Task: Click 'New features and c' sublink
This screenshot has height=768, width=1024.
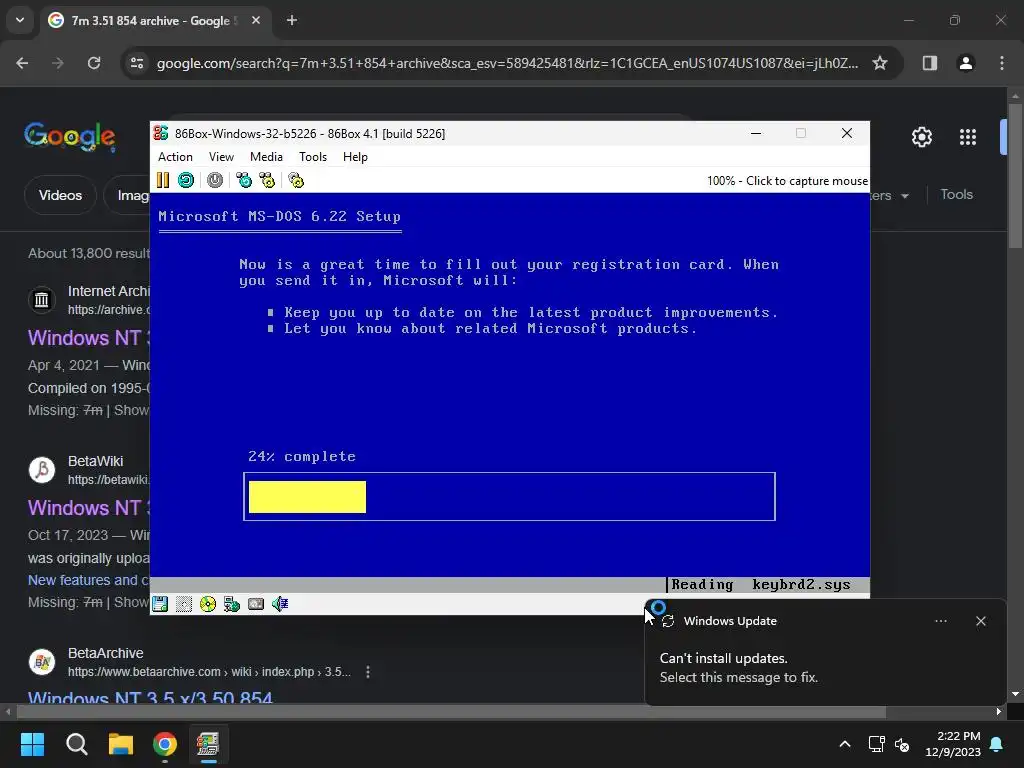Action: [89, 580]
